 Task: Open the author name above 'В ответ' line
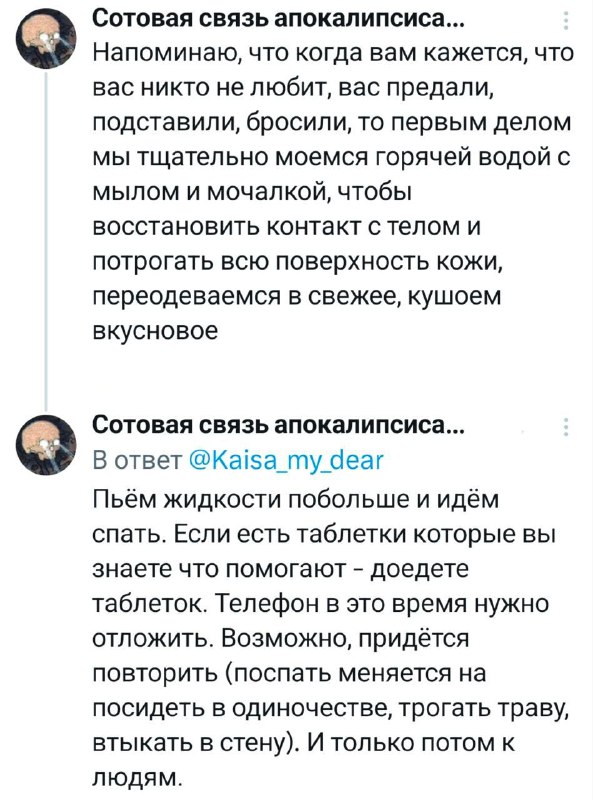click(x=279, y=427)
